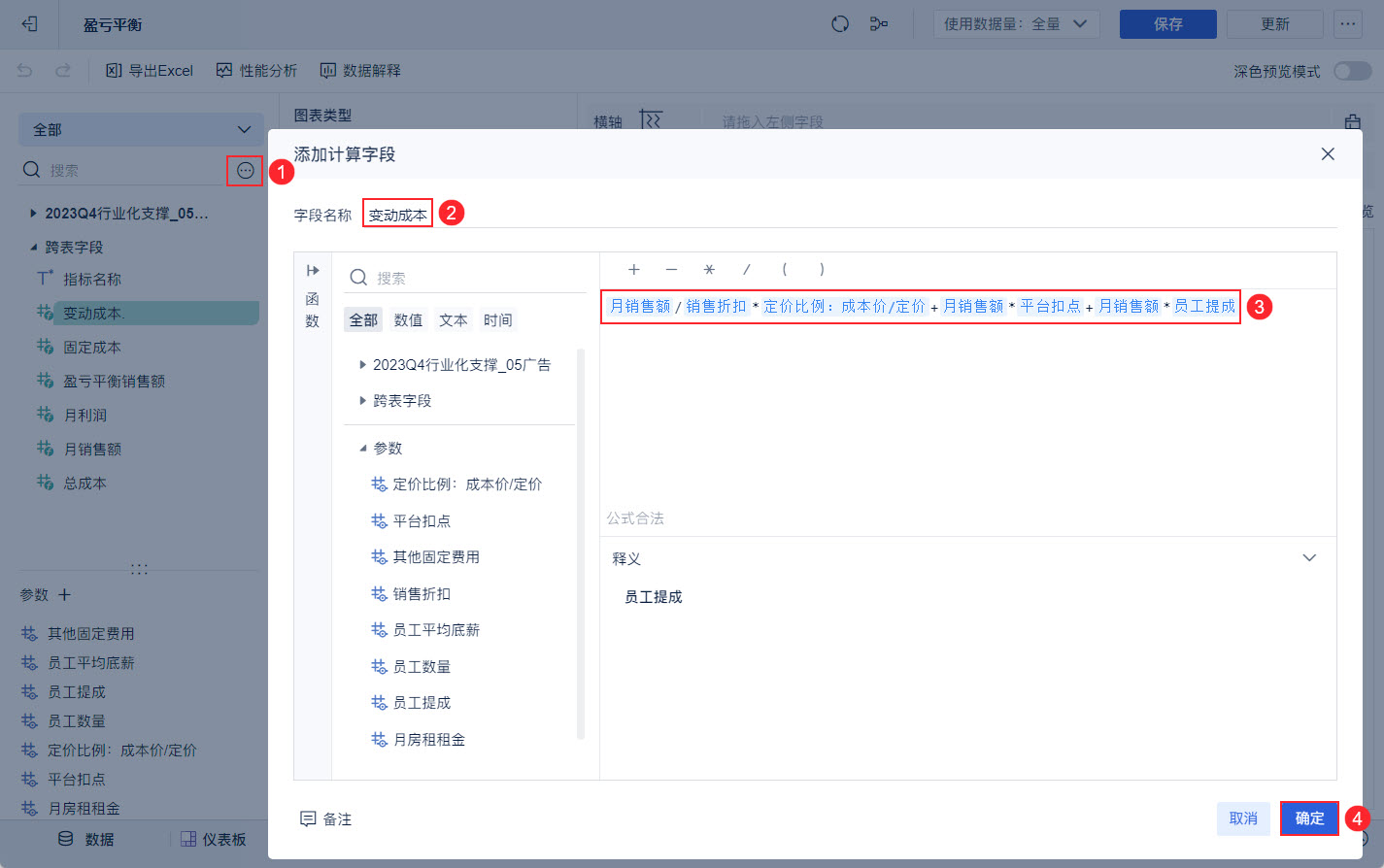This screenshot has height=868, width=1384.
Task: Insert the right parenthesis
Action: pyautogui.click(x=822, y=270)
